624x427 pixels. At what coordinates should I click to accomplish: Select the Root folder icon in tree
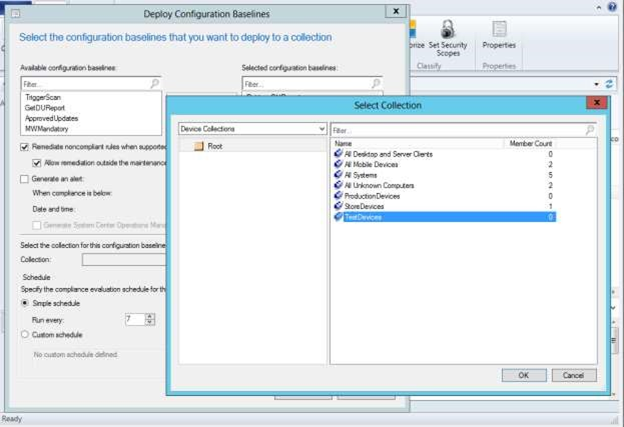(x=198, y=146)
